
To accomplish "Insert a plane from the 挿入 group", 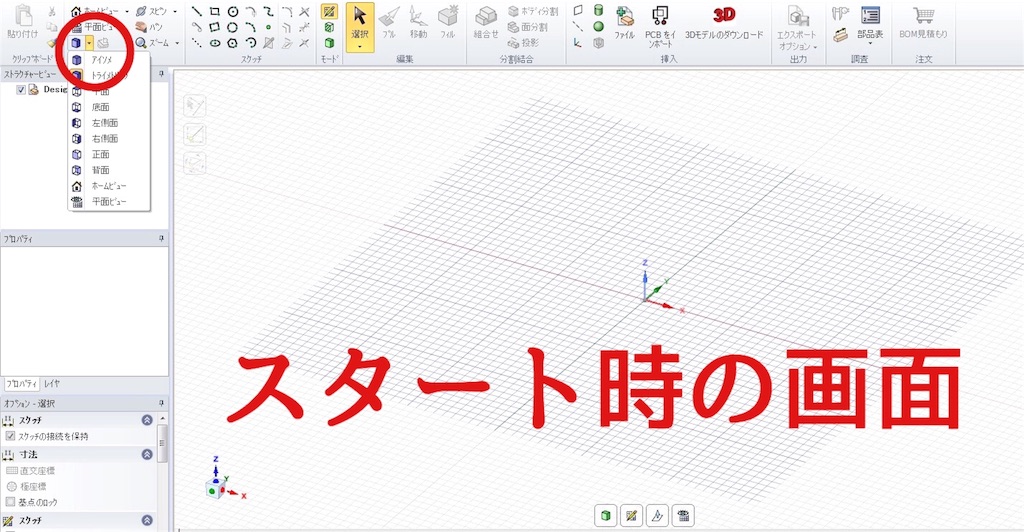I will (x=578, y=10).
